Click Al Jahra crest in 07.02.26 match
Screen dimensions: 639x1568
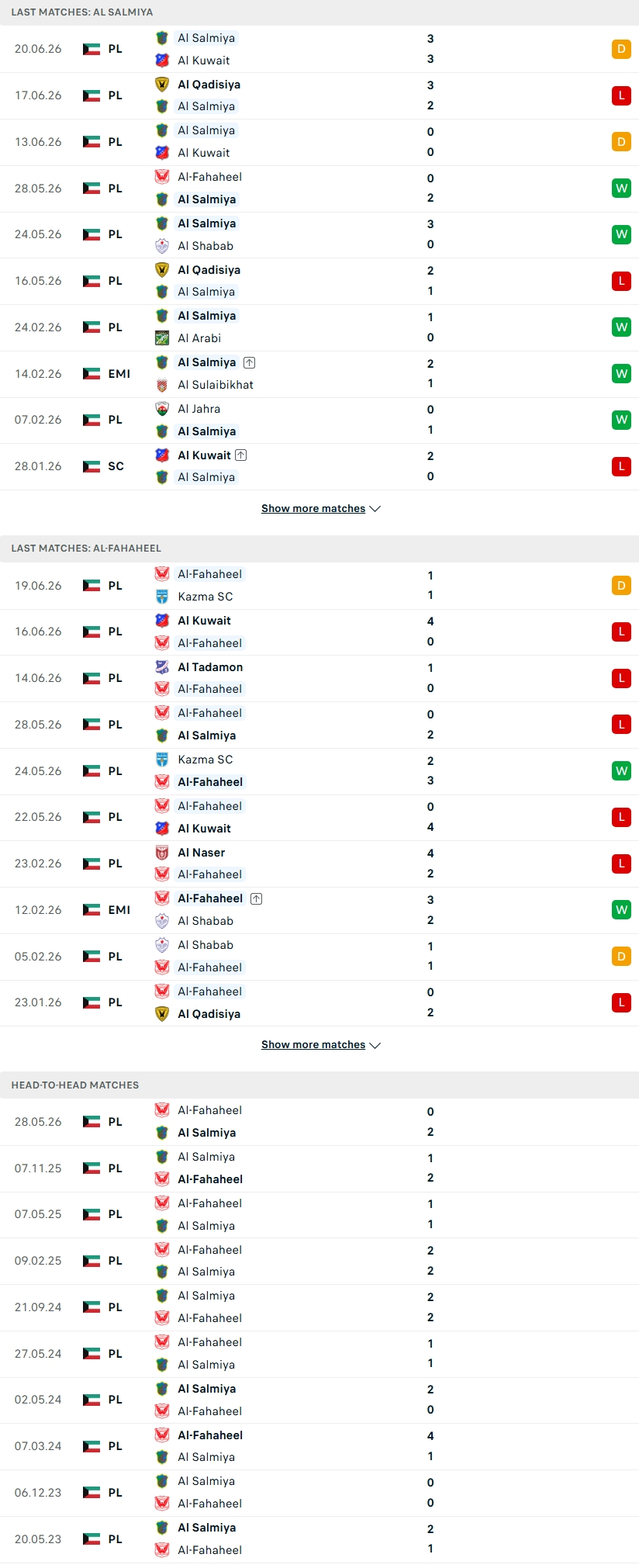[x=162, y=409]
